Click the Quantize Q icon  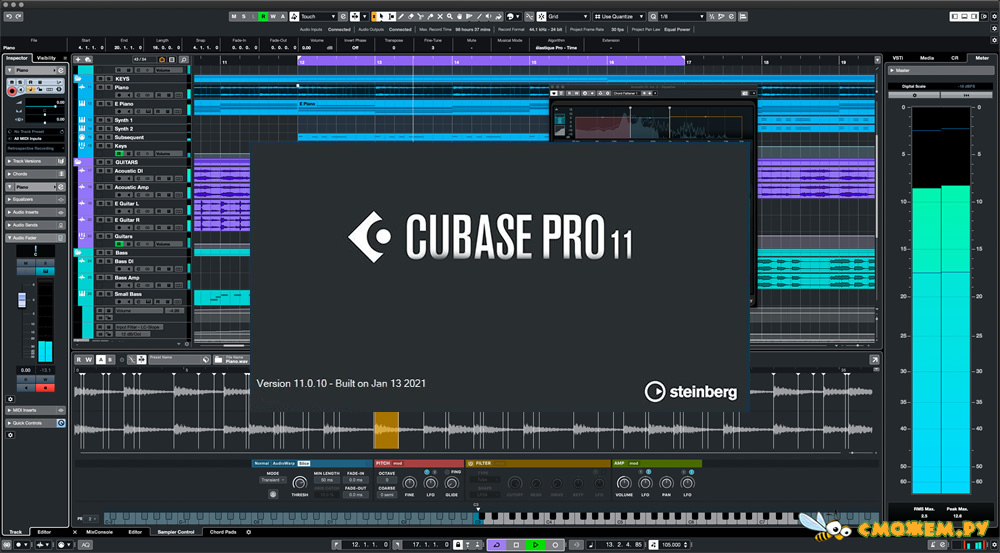coord(652,16)
